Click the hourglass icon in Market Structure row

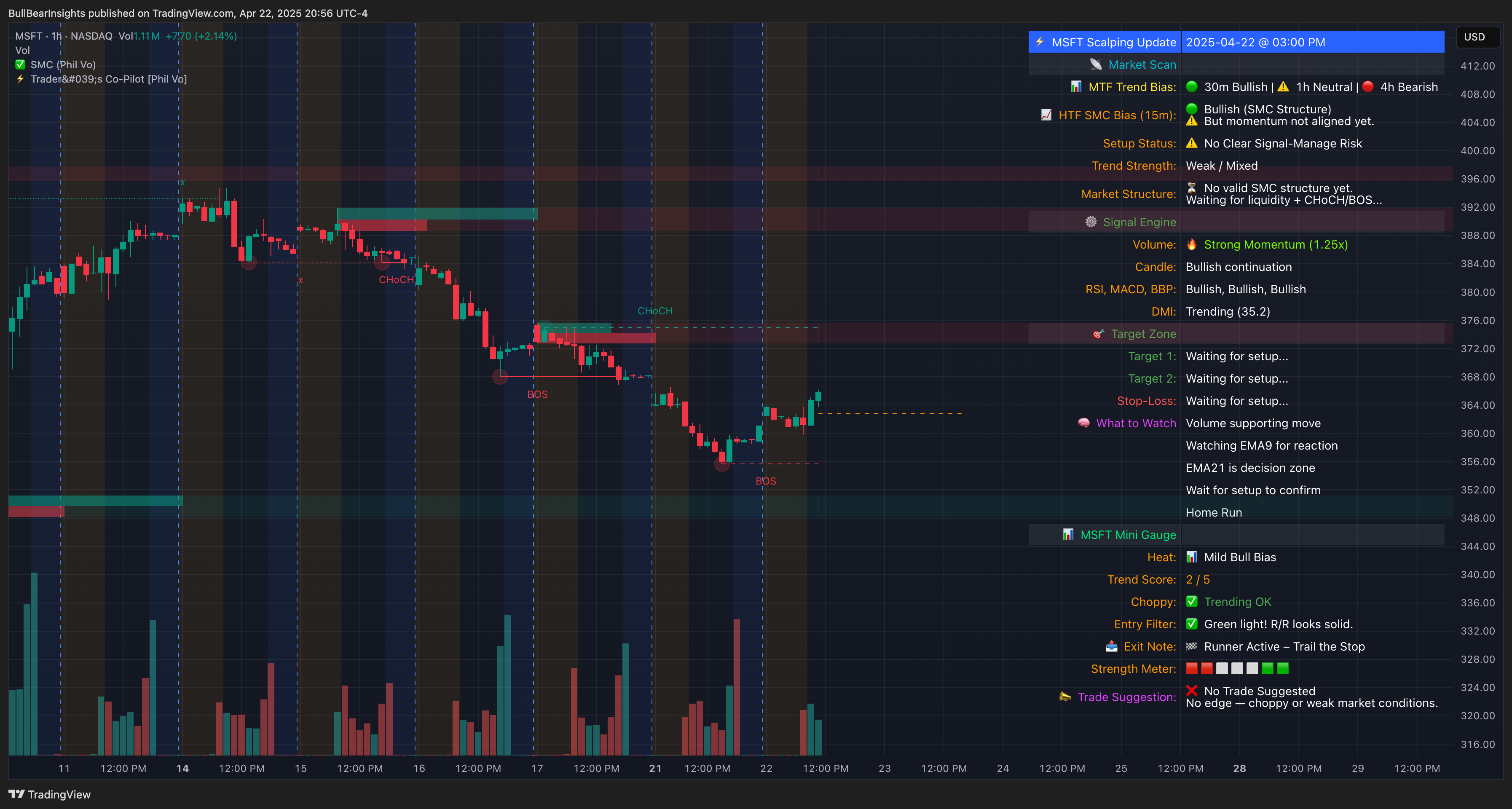pos(1192,188)
